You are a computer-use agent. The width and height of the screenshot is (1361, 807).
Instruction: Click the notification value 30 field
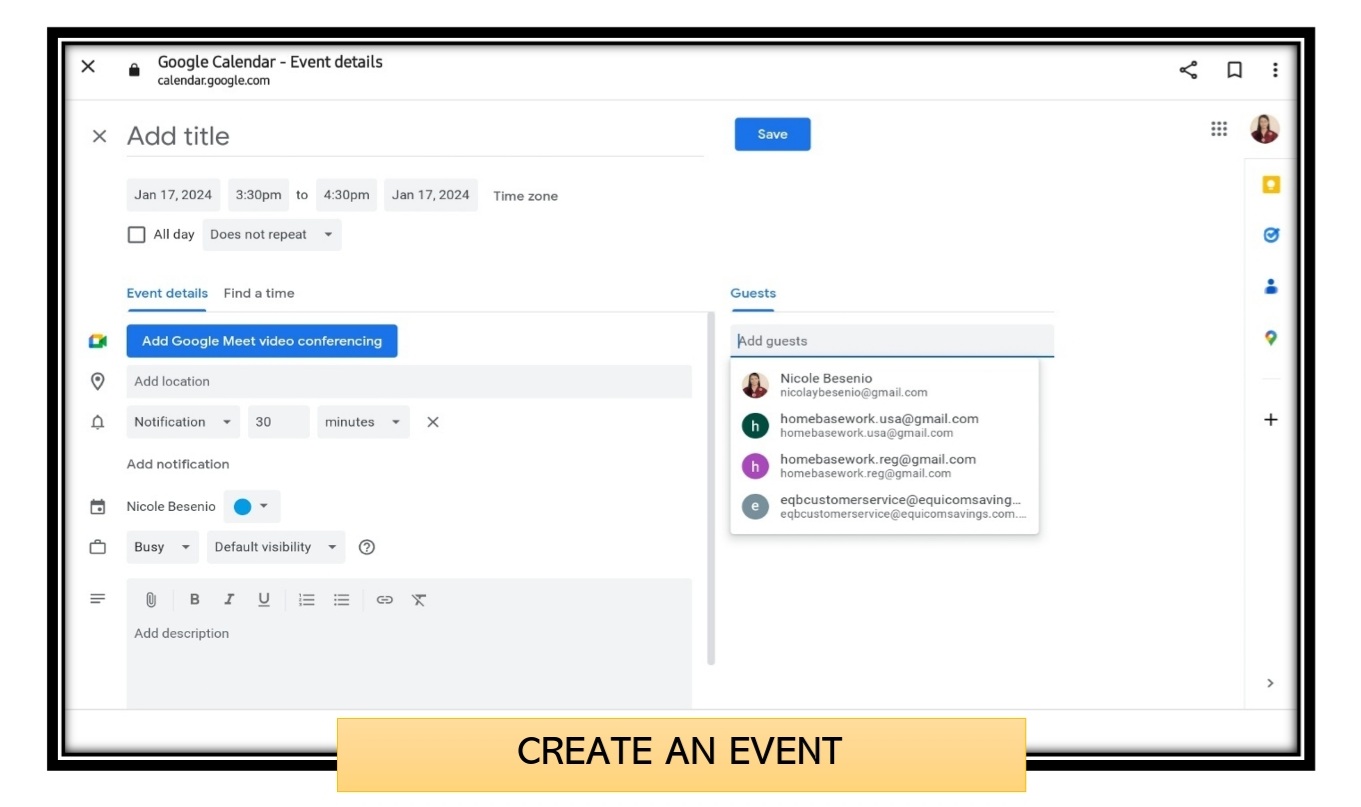pos(279,422)
